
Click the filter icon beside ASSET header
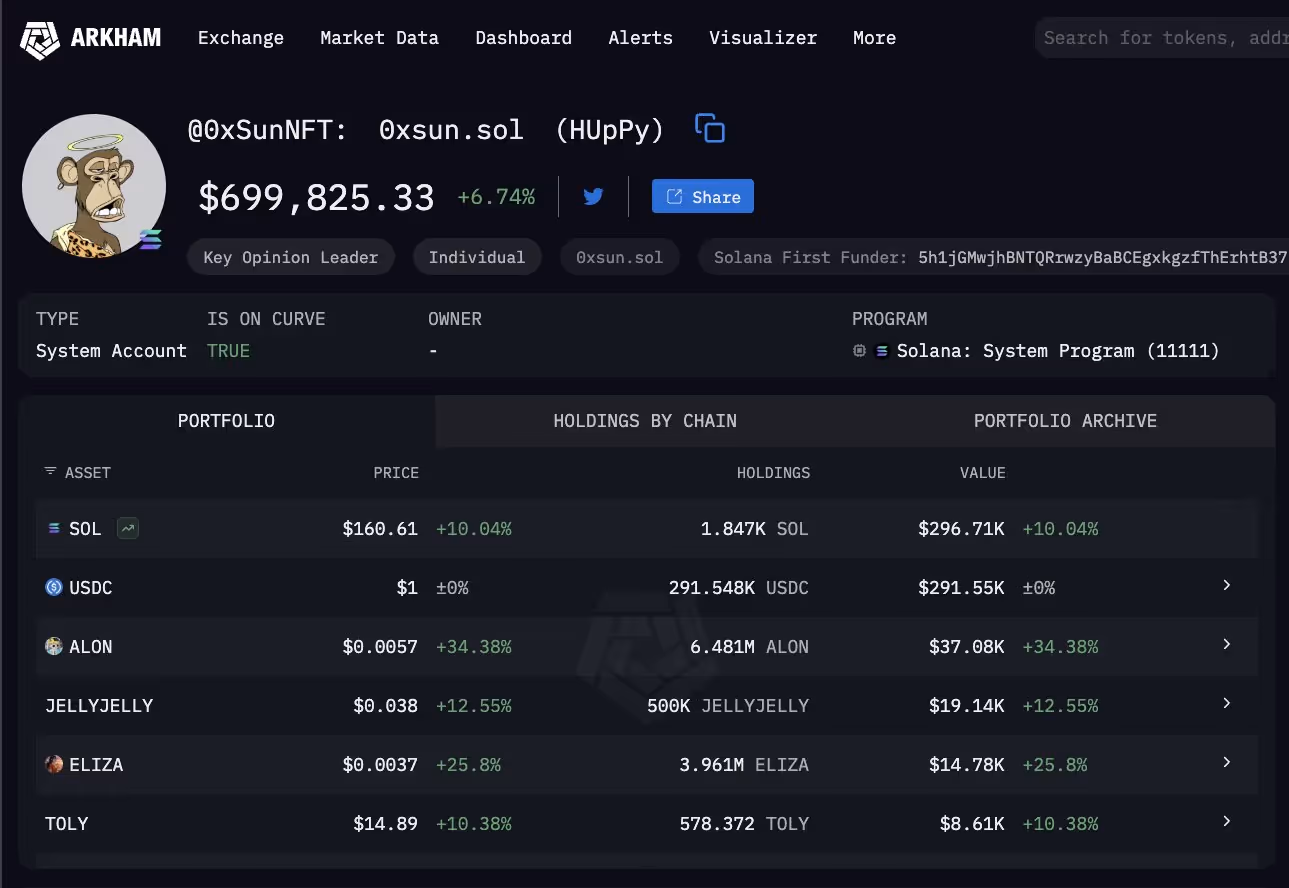point(51,471)
